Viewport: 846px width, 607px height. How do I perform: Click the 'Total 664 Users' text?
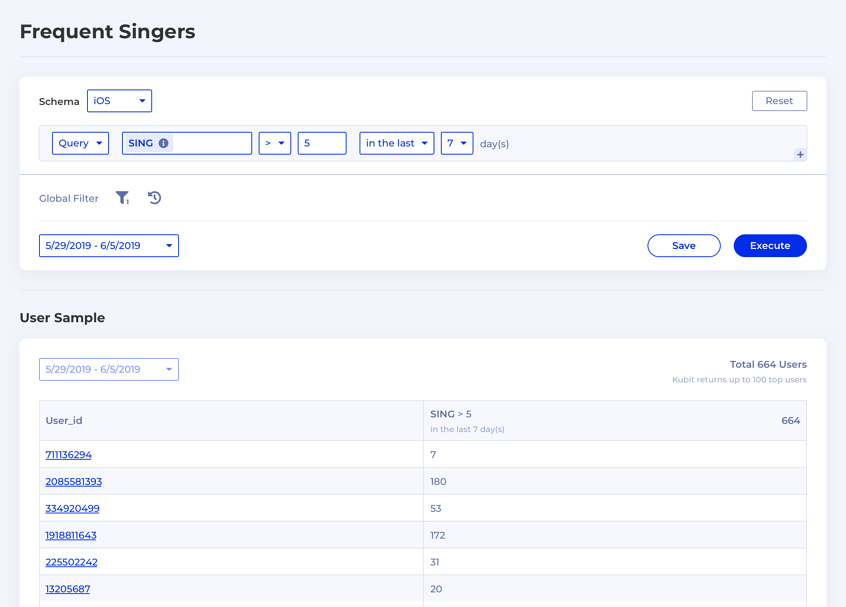[768, 364]
